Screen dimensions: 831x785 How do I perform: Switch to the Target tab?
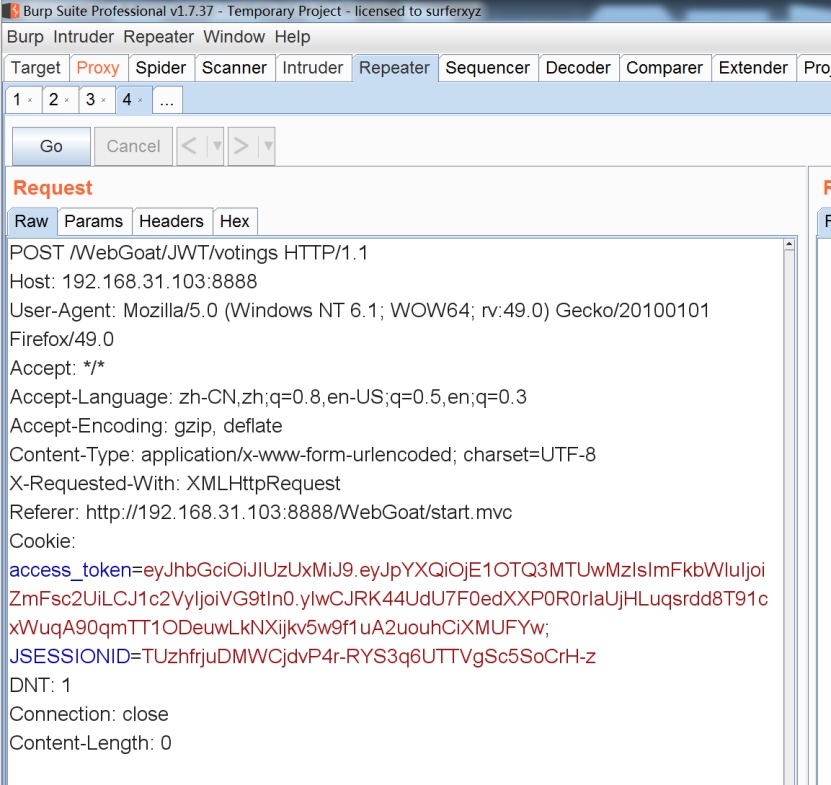pos(36,68)
